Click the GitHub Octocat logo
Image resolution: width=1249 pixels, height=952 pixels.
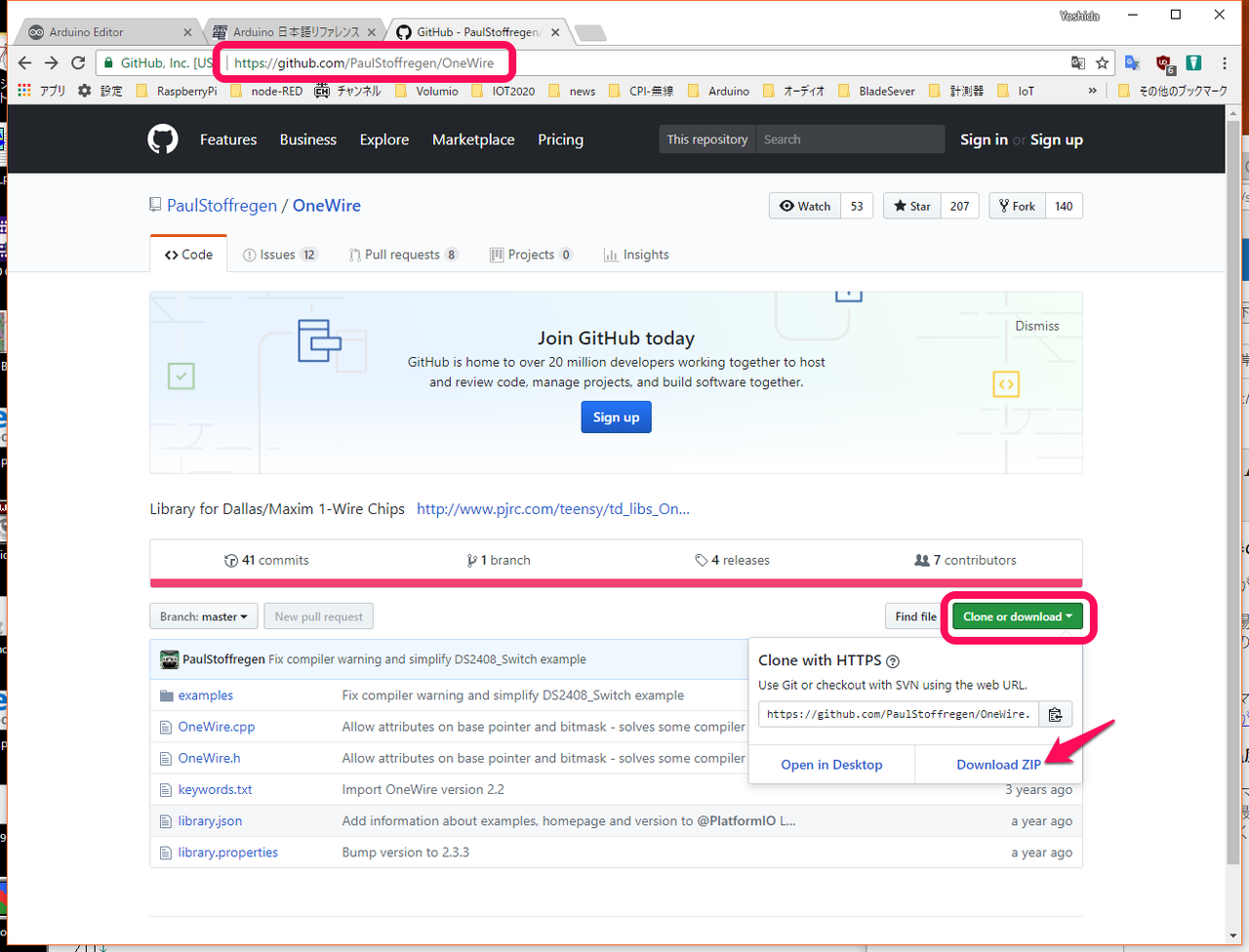[163, 139]
